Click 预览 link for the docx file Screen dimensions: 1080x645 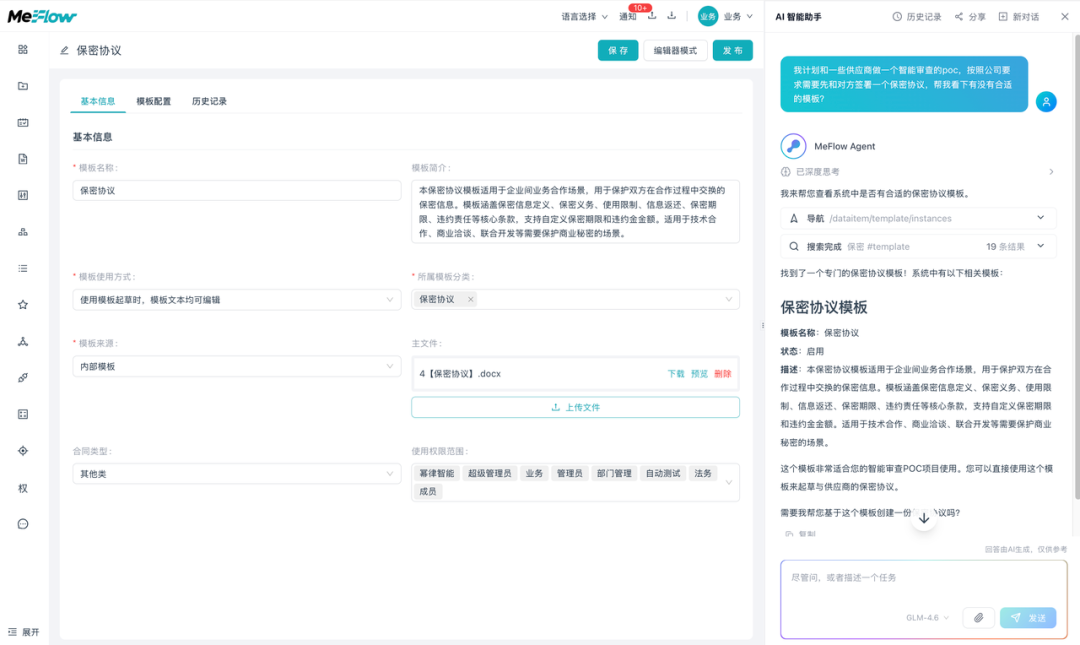(x=699, y=373)
